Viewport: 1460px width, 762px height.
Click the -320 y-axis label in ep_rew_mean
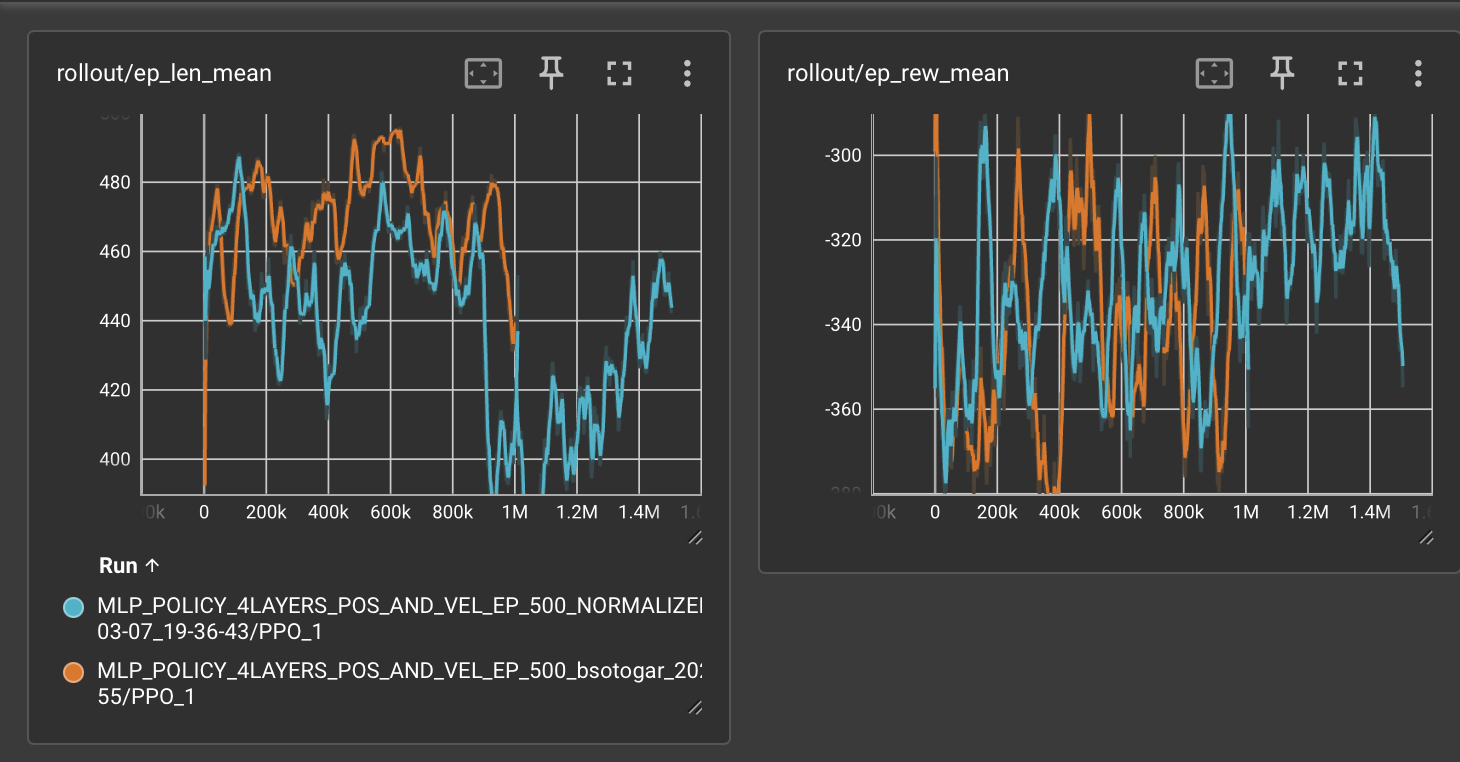tap(845, 240)
